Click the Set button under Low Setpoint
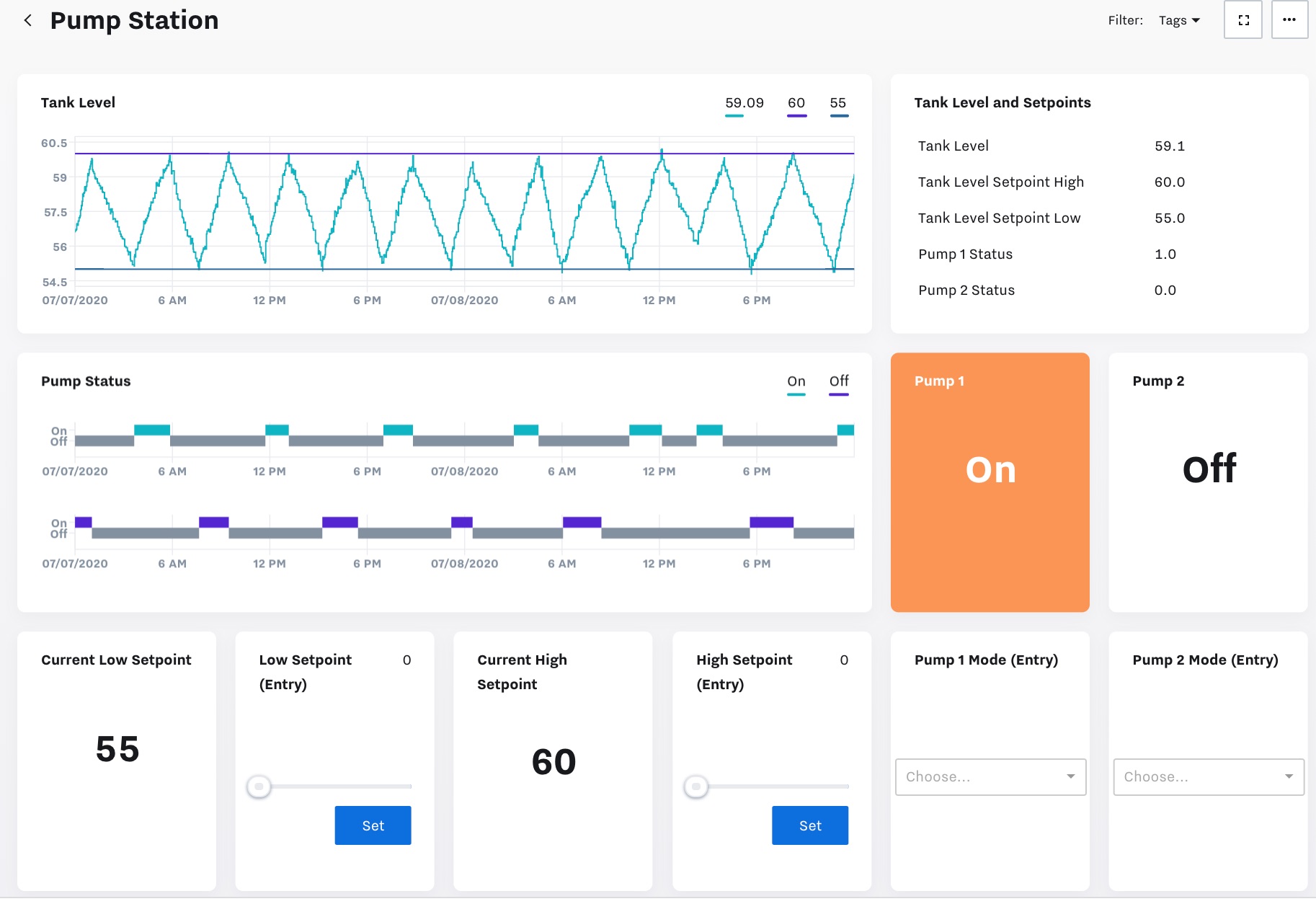This screenshot has height=904, width=1316. (x=373, y=825)
